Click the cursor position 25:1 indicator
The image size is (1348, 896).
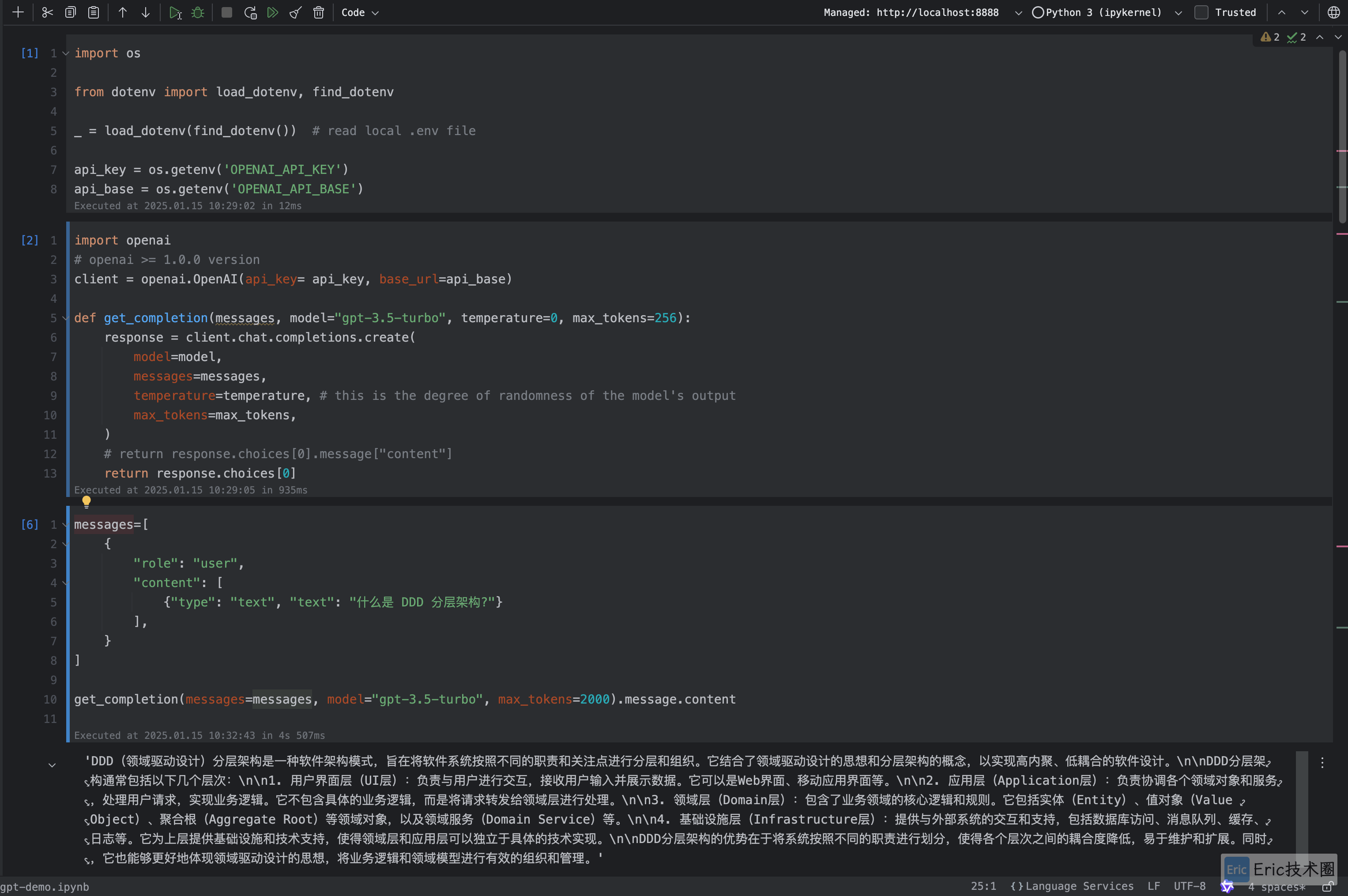point(983,886)
